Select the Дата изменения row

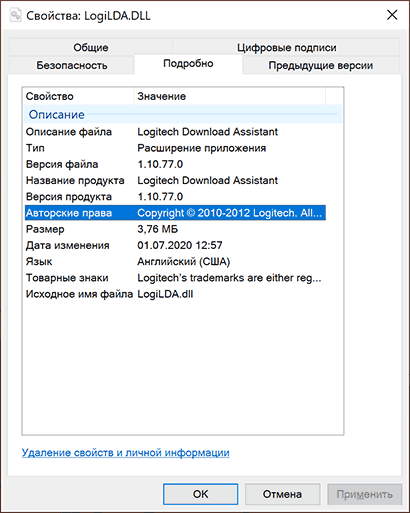pyautogui.click(x=175, y=245)
